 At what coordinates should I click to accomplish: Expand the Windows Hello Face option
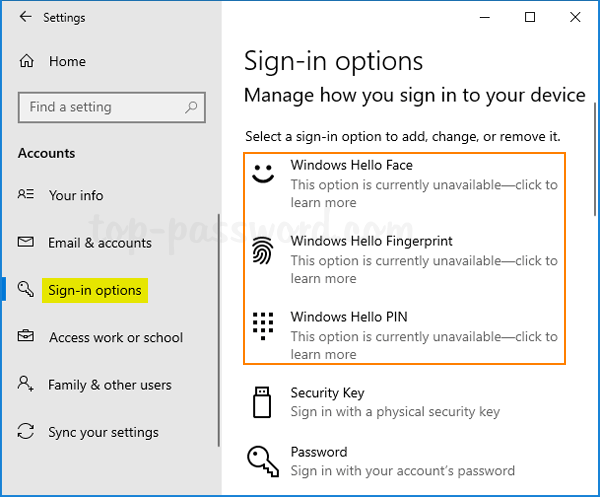[352, 166]
